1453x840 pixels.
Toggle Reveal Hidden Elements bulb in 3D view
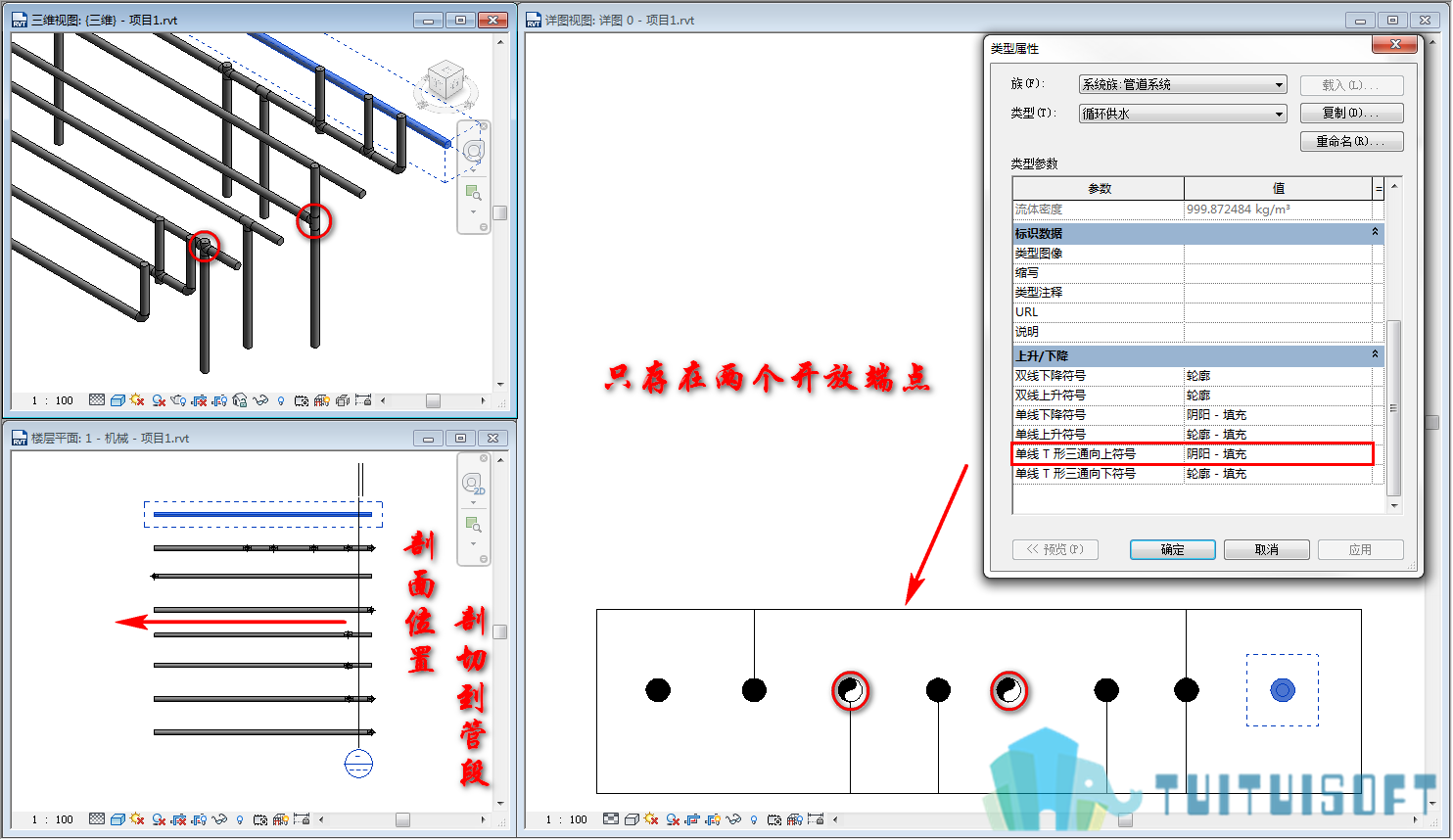coord(281,400)
